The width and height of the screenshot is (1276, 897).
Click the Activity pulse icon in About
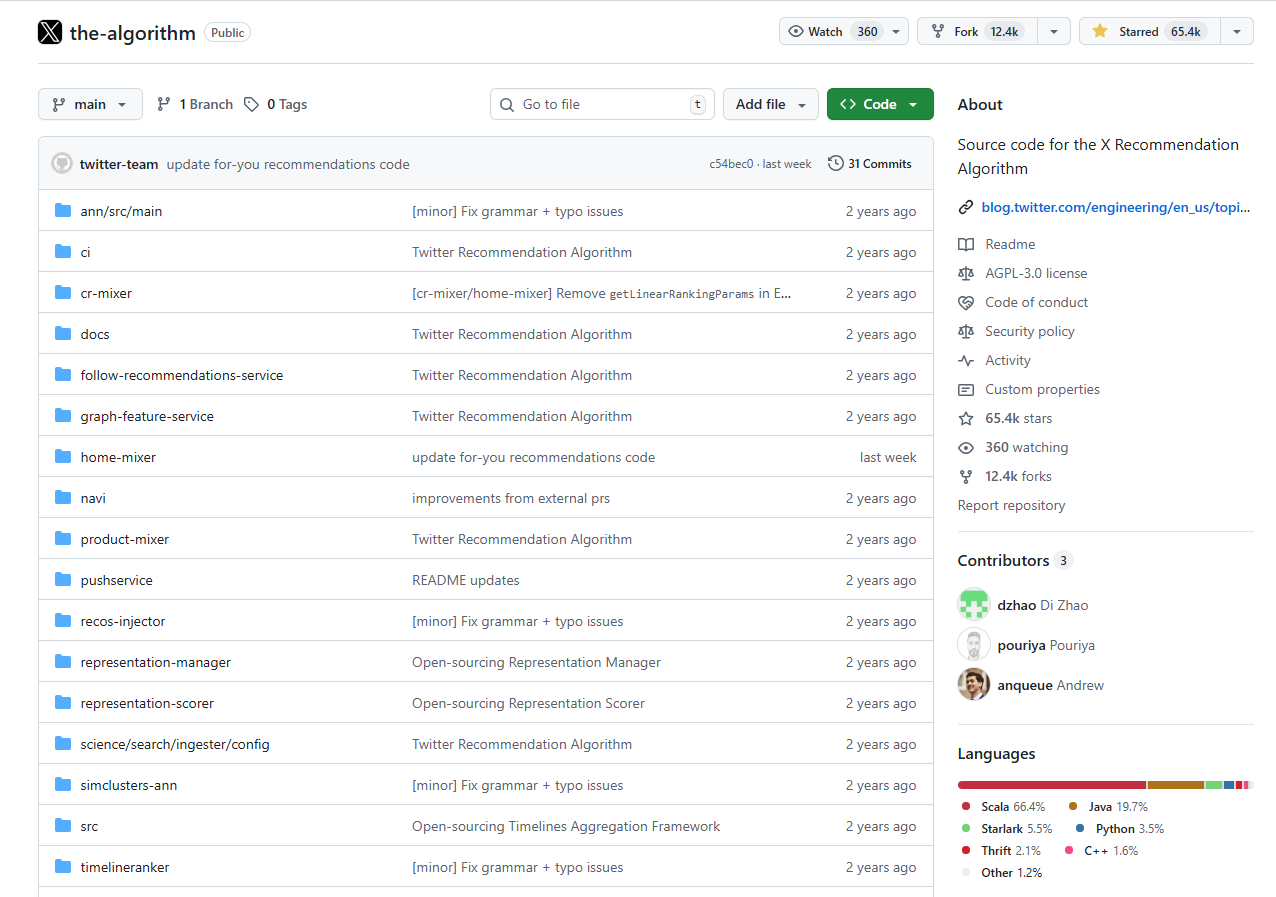[966, 360]
